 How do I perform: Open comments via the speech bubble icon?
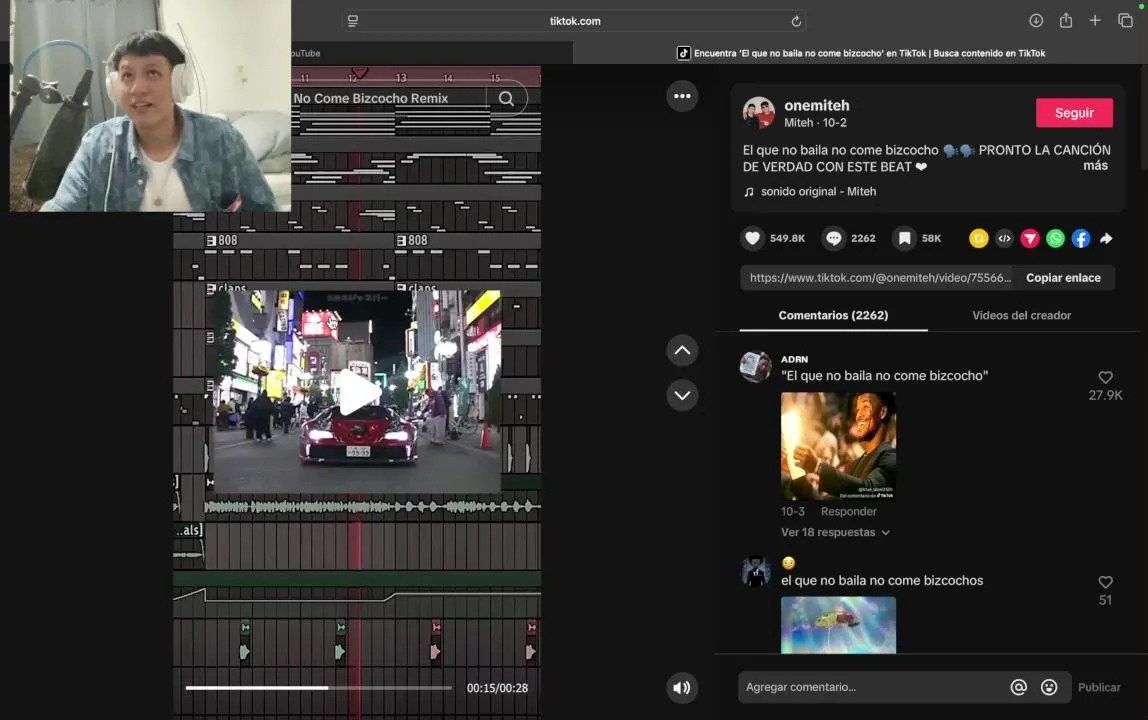tap(833, 238)
